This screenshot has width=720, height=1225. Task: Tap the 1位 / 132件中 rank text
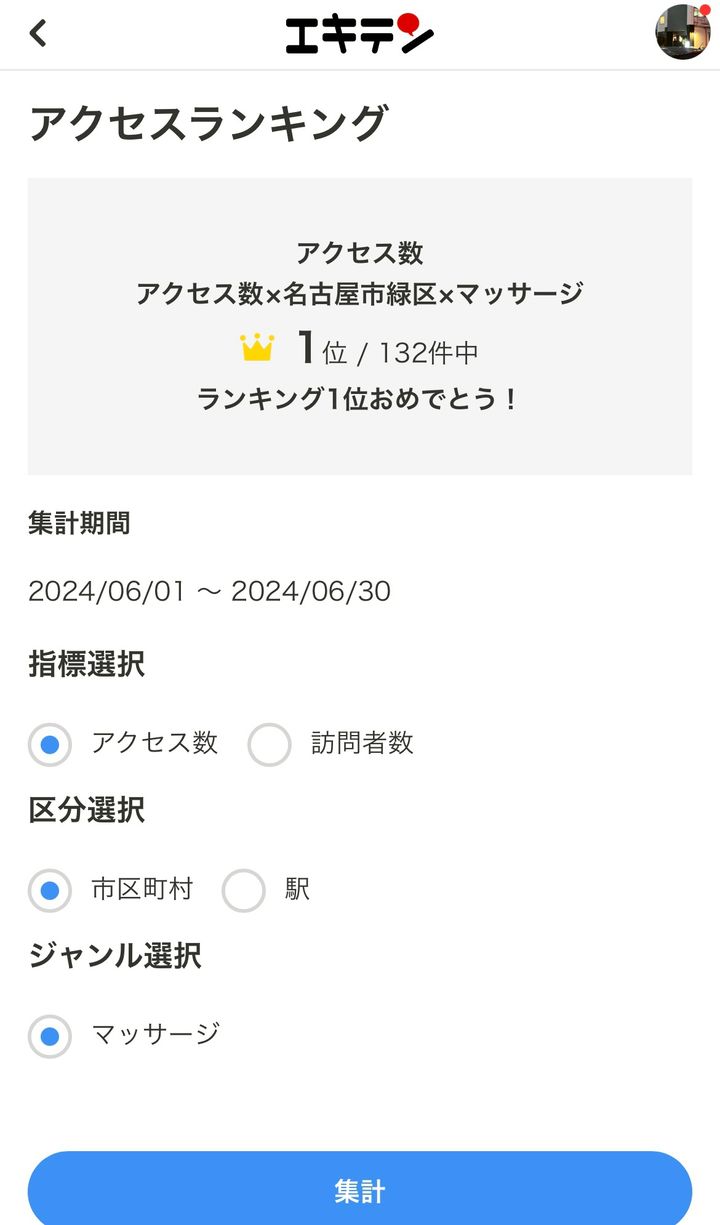(x=388, y=350)
